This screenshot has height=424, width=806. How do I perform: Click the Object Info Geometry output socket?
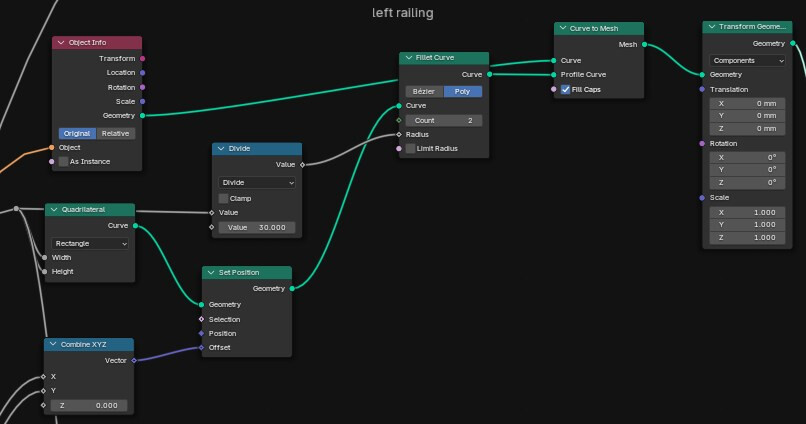coord(142,116)
